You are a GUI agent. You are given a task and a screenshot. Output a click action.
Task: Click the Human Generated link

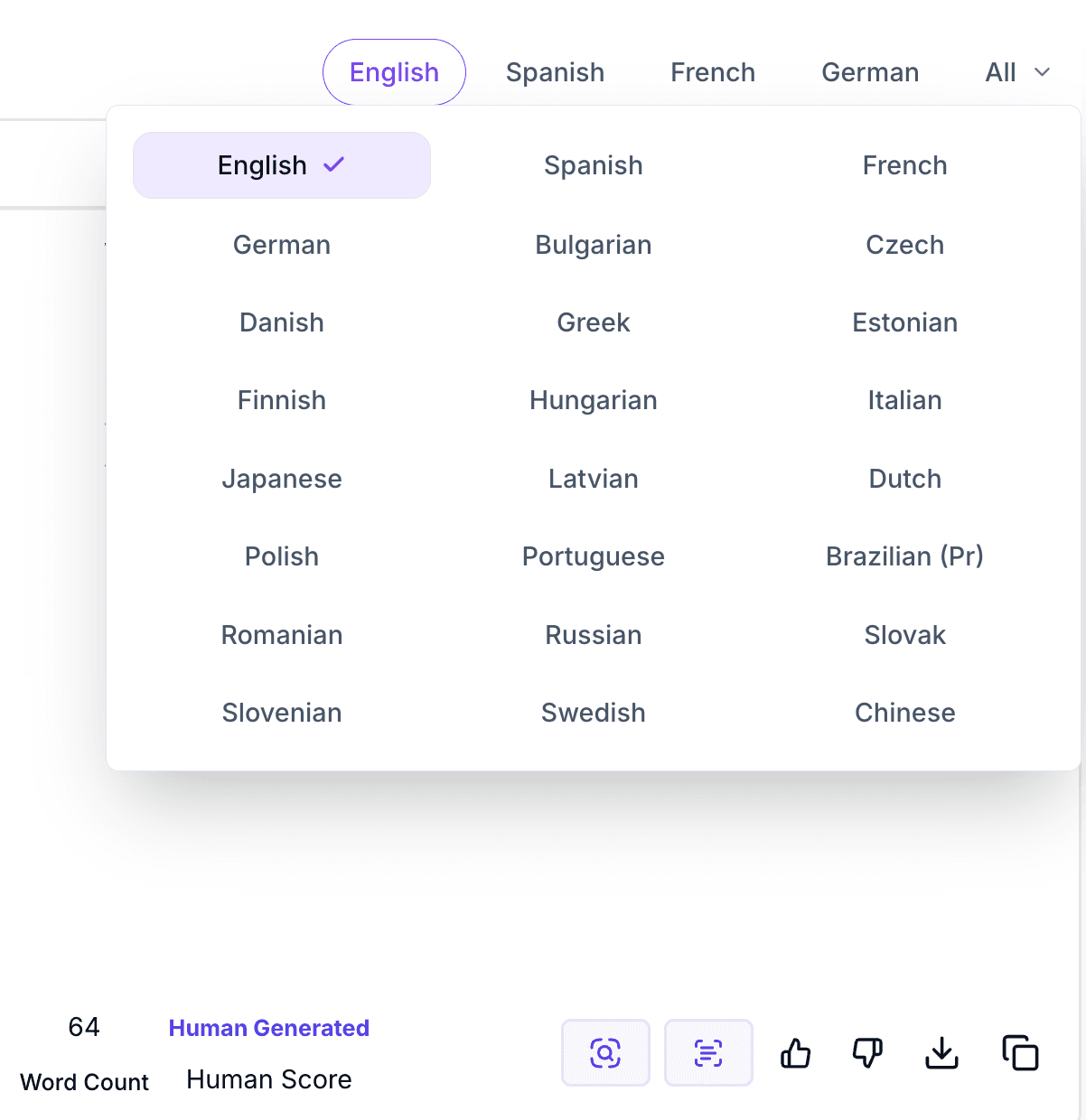pos(268,1027)
